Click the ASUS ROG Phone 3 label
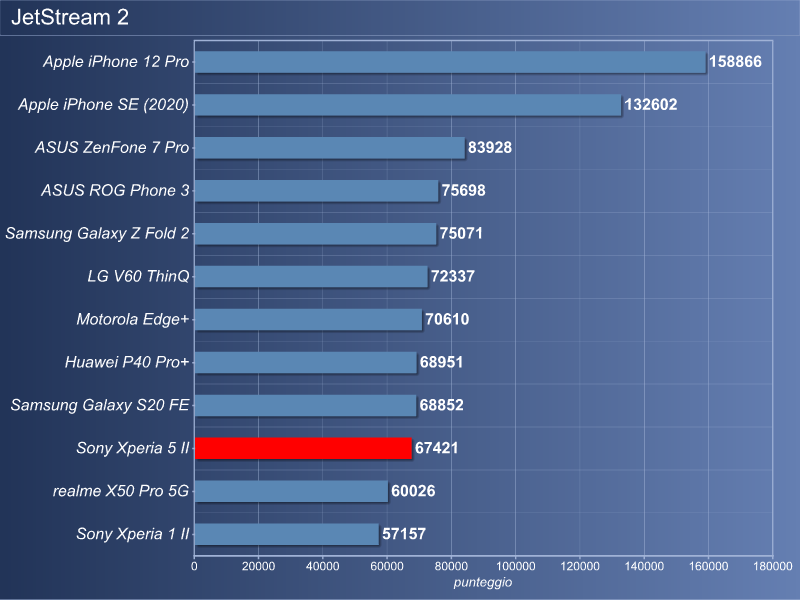Image resolution: width=800 pixels, height=600 pixels. 115,190
